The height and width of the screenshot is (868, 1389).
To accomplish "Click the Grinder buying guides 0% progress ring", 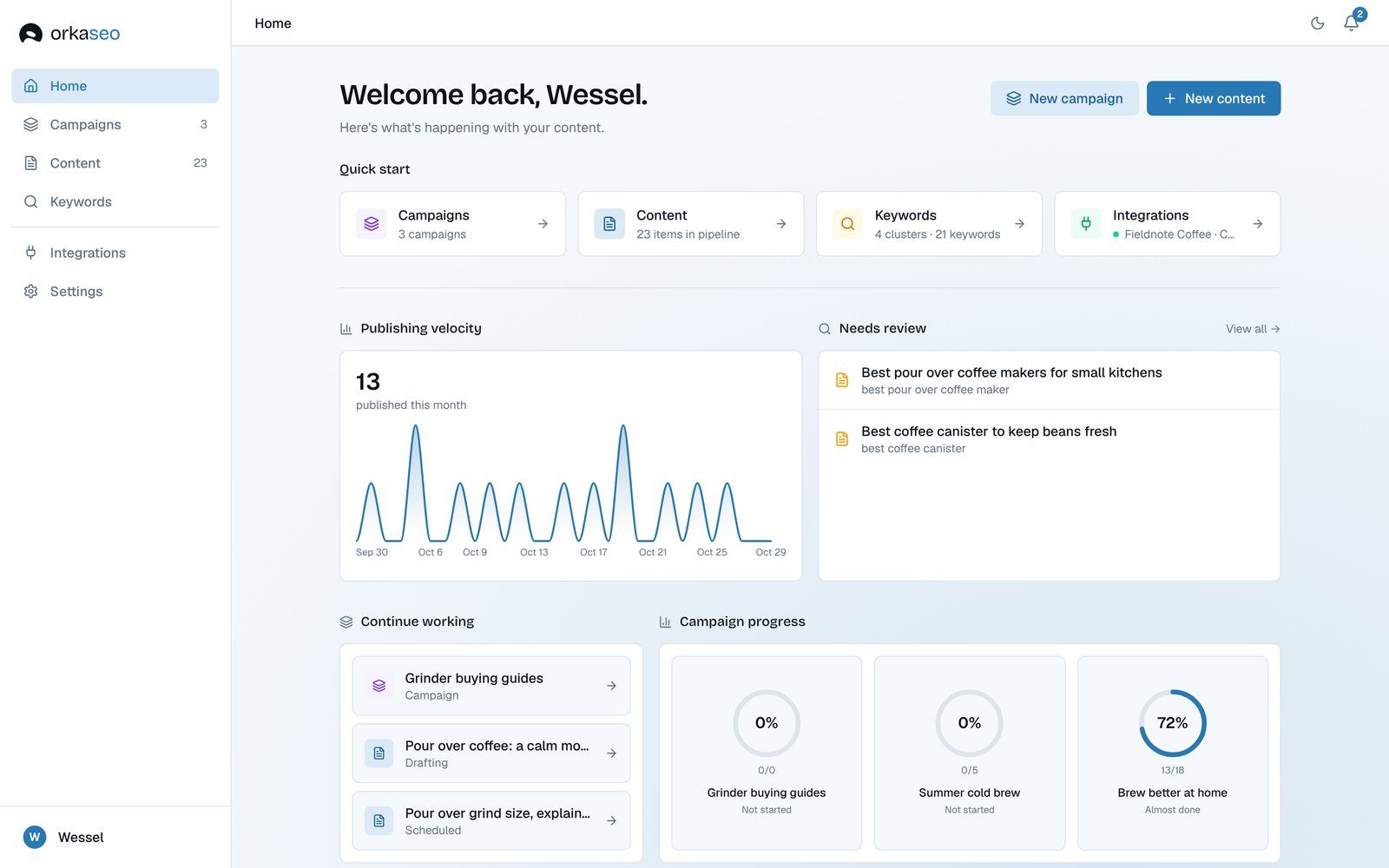I will 767,723.
